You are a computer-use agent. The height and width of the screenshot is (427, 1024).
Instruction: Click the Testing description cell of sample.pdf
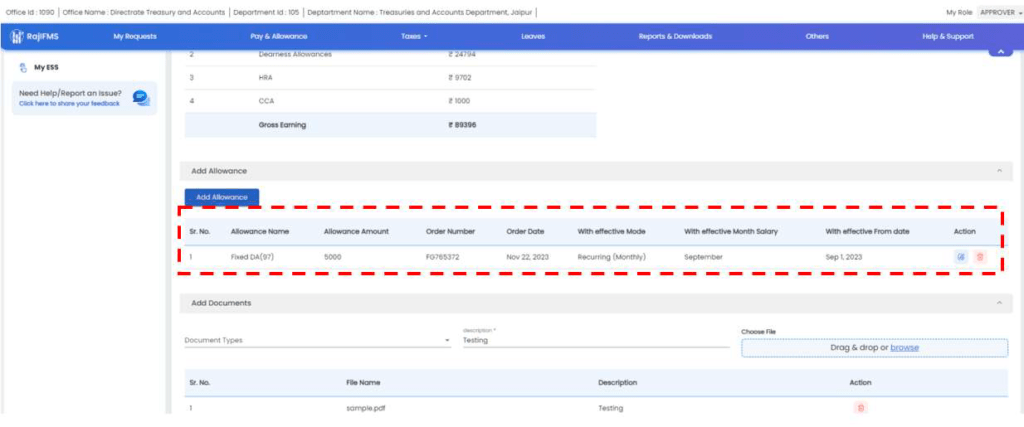[611, 408]
